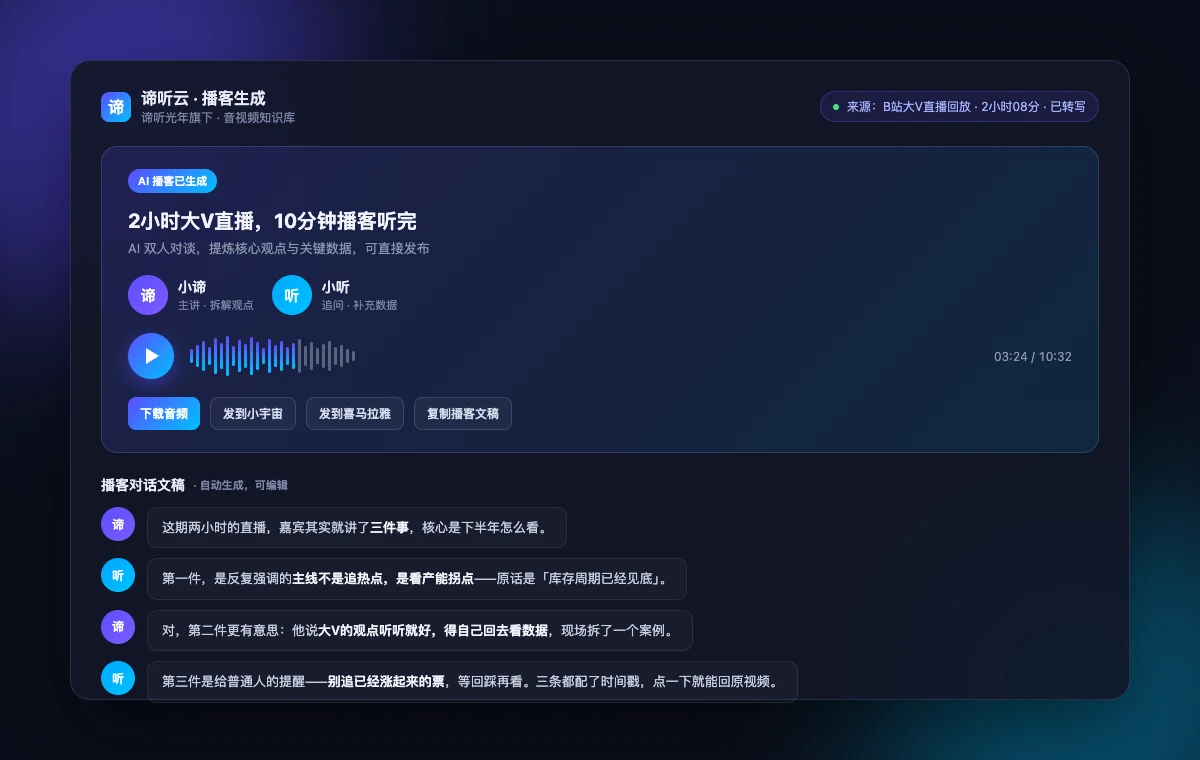The width and height of the screenshot is (1200, 760).
Task: Click transcript line 这期两小时的直播，嘉宾其实就讲了三件事
Action: (x=357, y=527)
